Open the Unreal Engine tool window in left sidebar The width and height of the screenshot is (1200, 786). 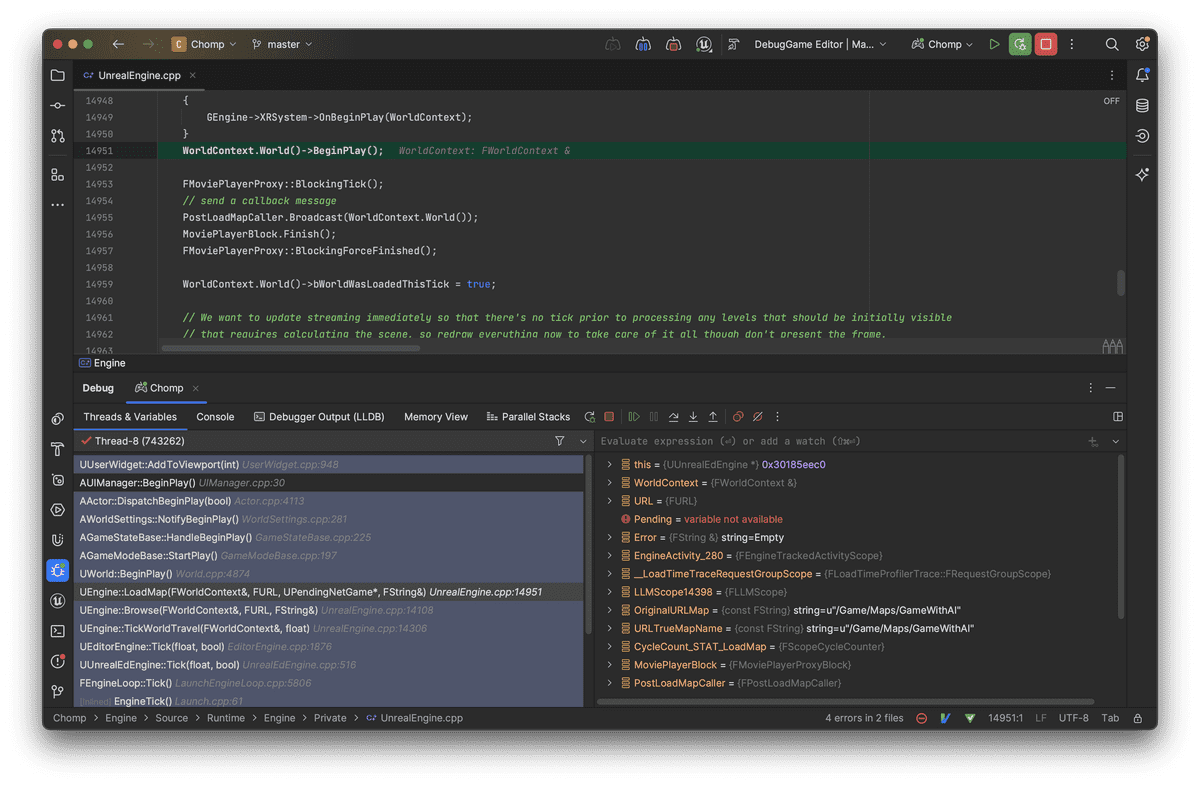tap(58, 601)
